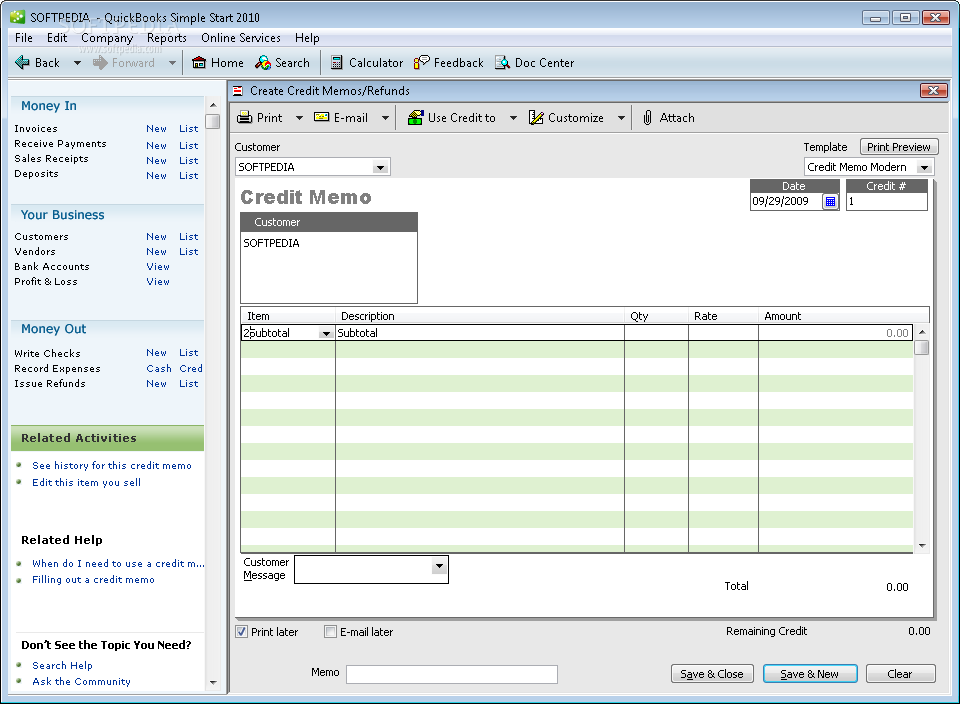This screenshot has height=704, width=960.
Task: Click into the Memo text field
Action: [452, 675]
